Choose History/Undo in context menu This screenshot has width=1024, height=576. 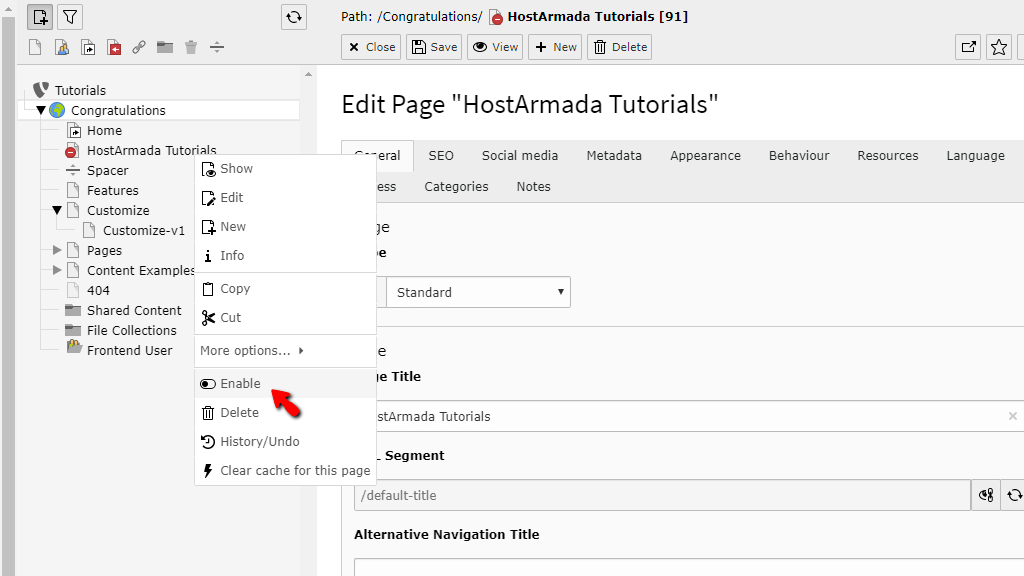(285, 441)
